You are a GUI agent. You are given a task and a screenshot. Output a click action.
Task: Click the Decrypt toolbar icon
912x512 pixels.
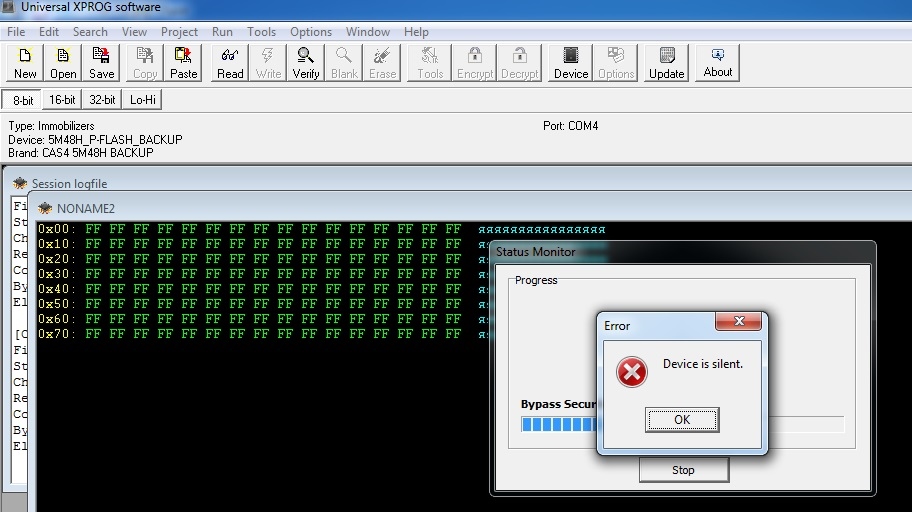519,63
